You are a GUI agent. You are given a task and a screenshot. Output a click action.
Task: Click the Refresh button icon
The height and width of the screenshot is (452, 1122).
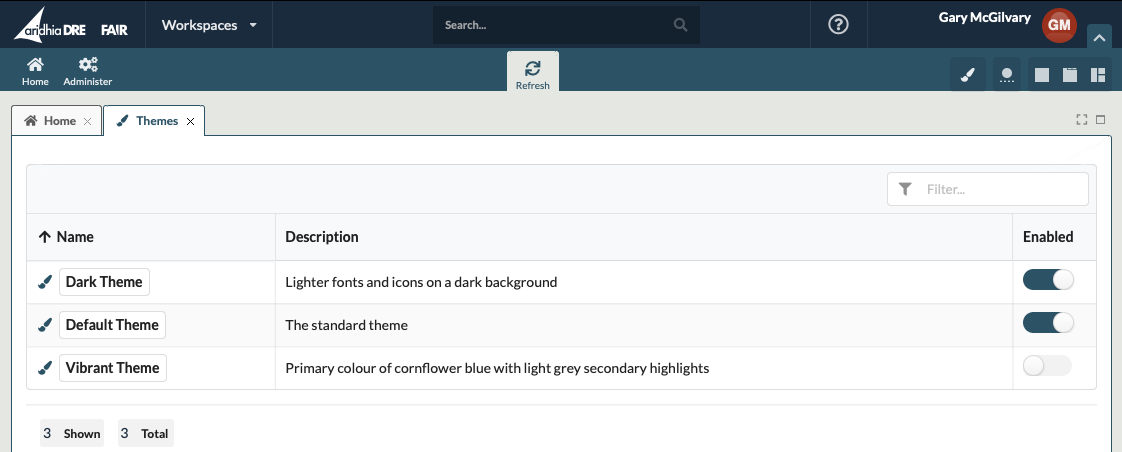click(532, 68)
